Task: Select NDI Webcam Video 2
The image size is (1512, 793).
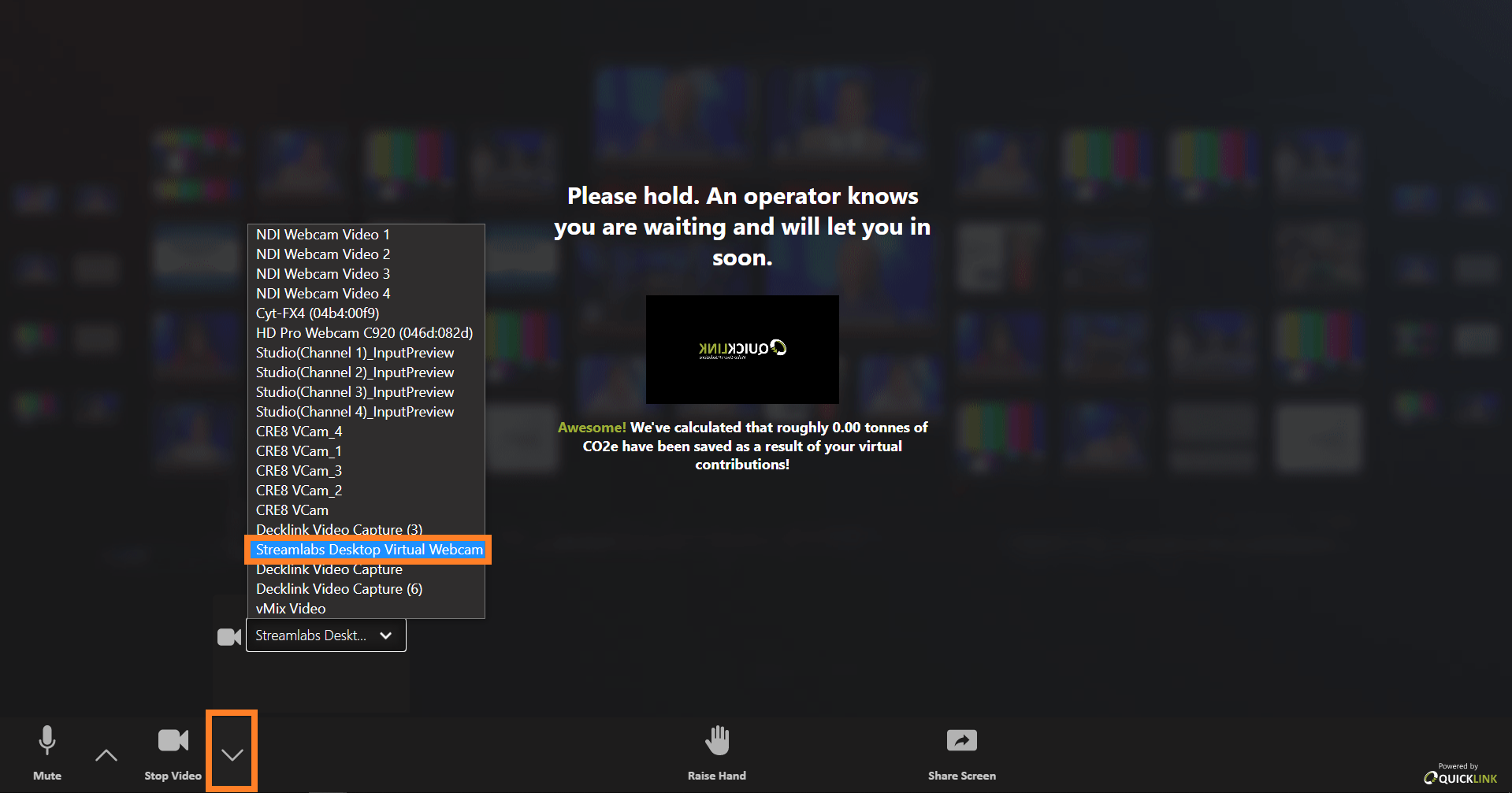Action: point(366,254)
